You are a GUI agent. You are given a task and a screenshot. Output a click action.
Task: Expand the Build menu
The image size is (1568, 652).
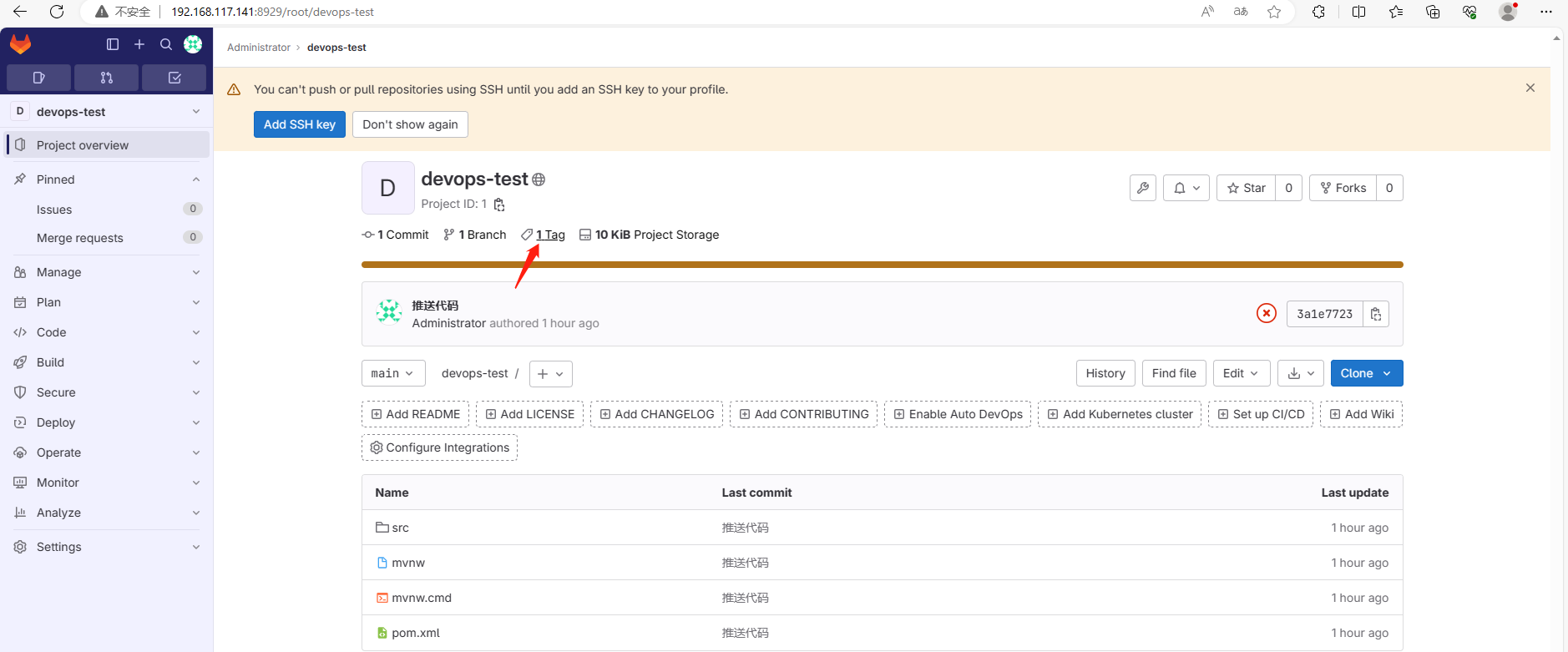(107, 362)
